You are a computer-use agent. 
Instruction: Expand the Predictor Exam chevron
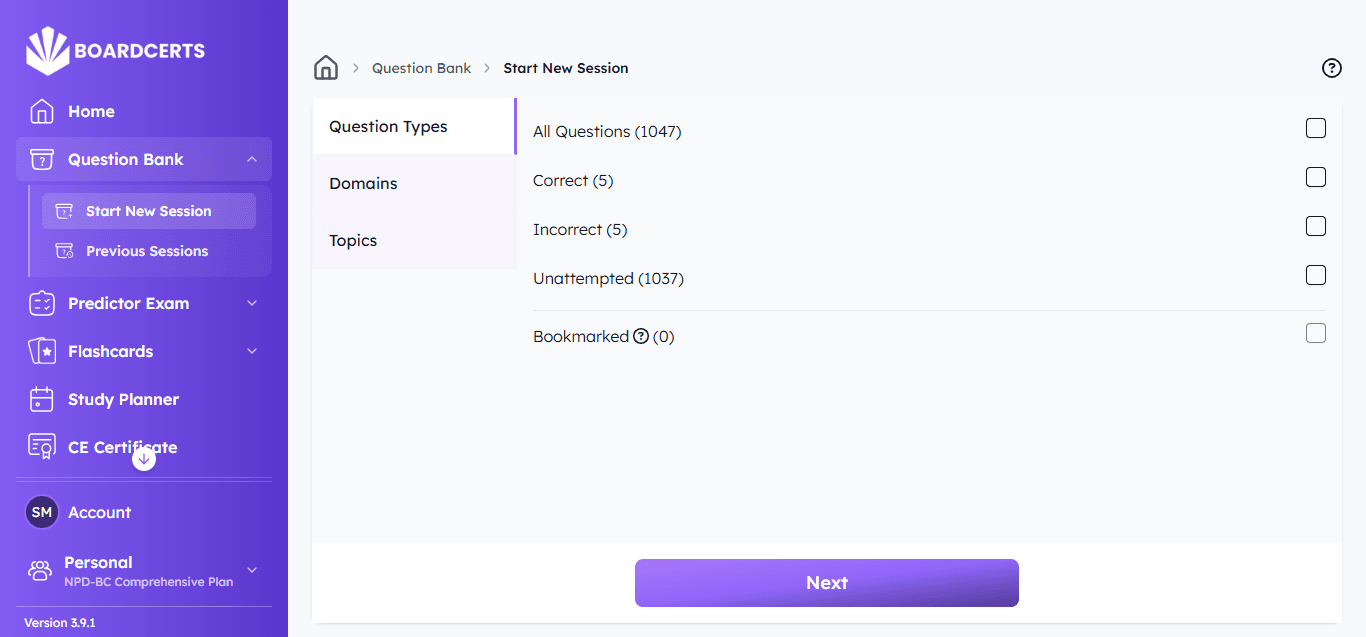pyautogui.click(x=252, y=303)
